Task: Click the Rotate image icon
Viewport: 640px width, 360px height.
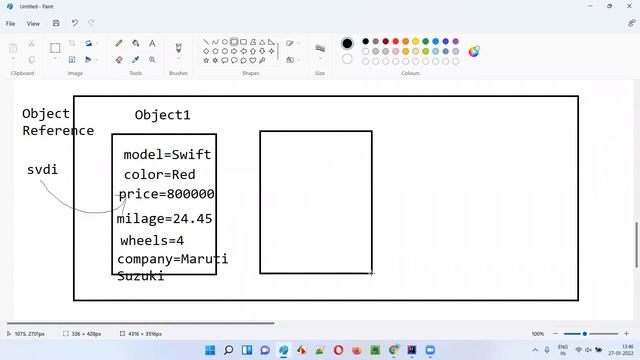Action: point(88,43)
